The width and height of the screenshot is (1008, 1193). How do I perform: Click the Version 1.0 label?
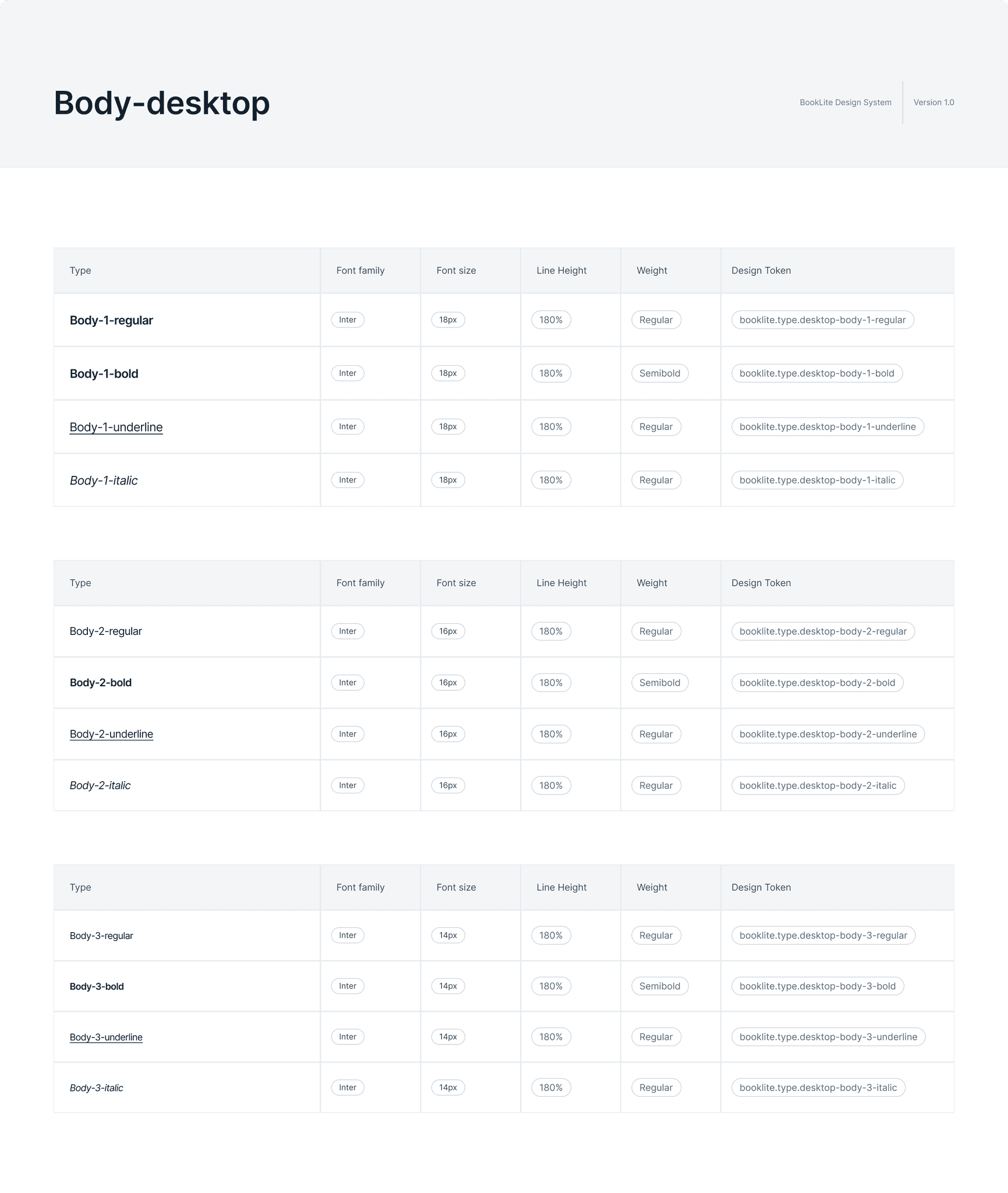coord(933,103)
